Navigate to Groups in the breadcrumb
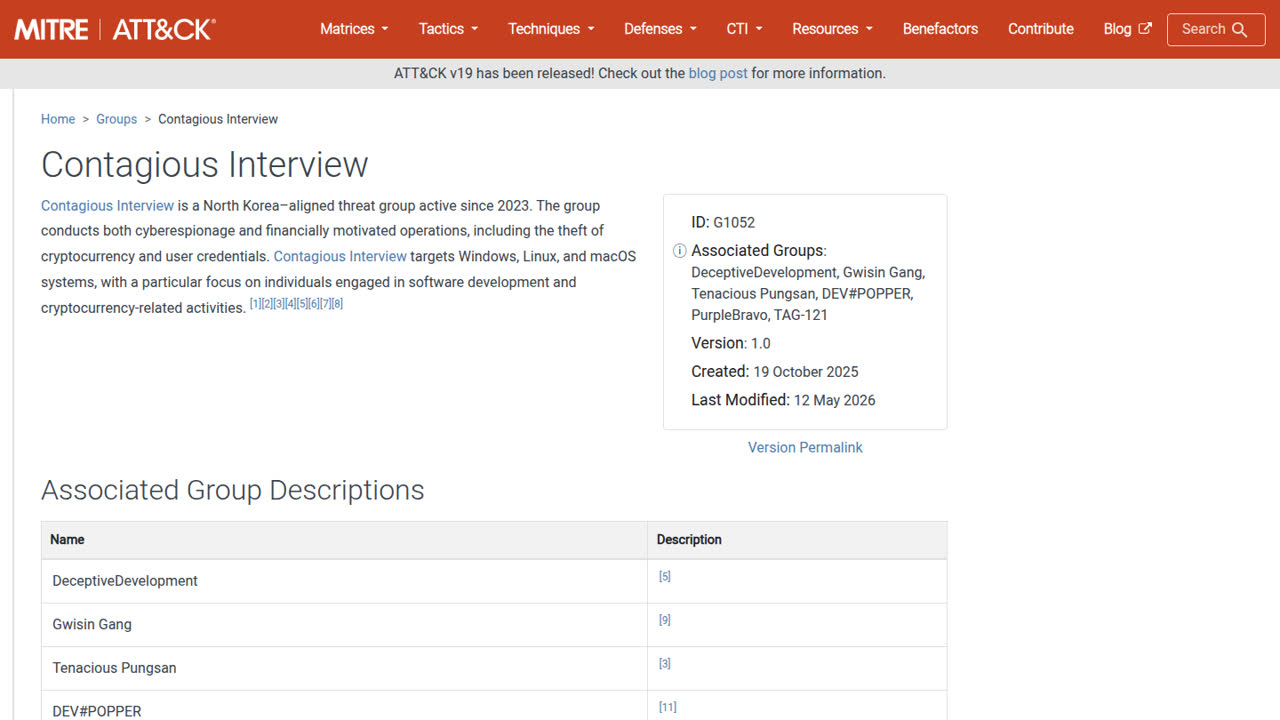The height and width of the screenshot is (720, 1280). click(x=117, y=119)
